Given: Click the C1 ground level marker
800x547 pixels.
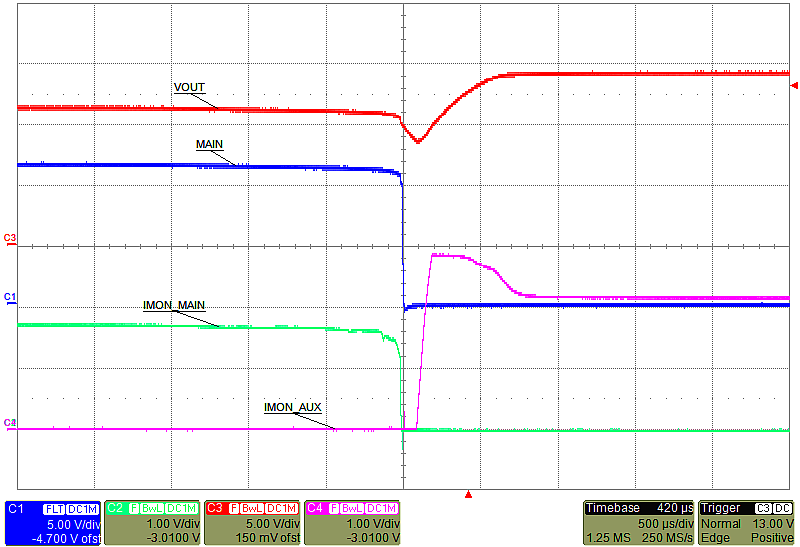Looking at the screenshot, I should (10, 299).
